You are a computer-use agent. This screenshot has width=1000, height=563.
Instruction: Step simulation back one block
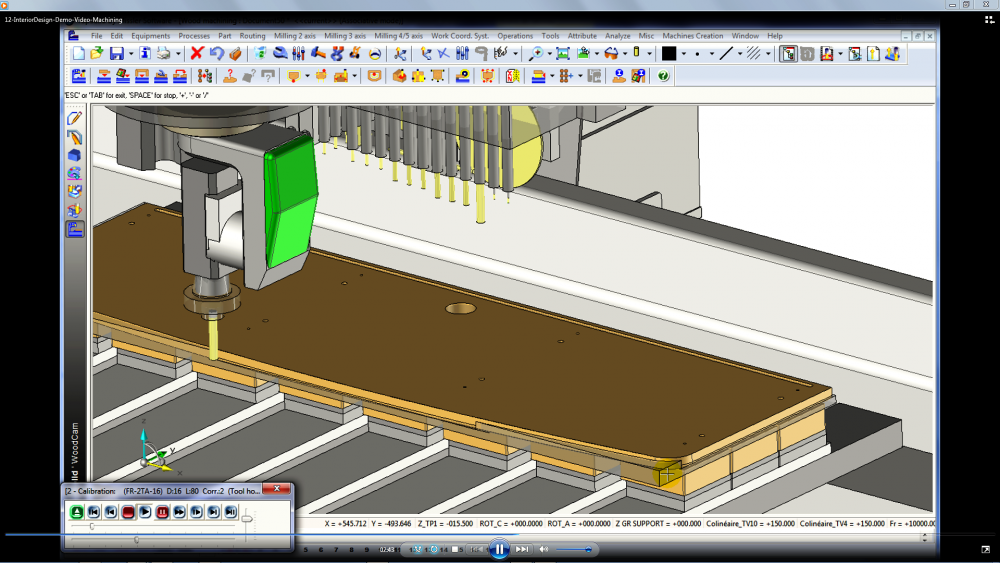tap(111, 511)
